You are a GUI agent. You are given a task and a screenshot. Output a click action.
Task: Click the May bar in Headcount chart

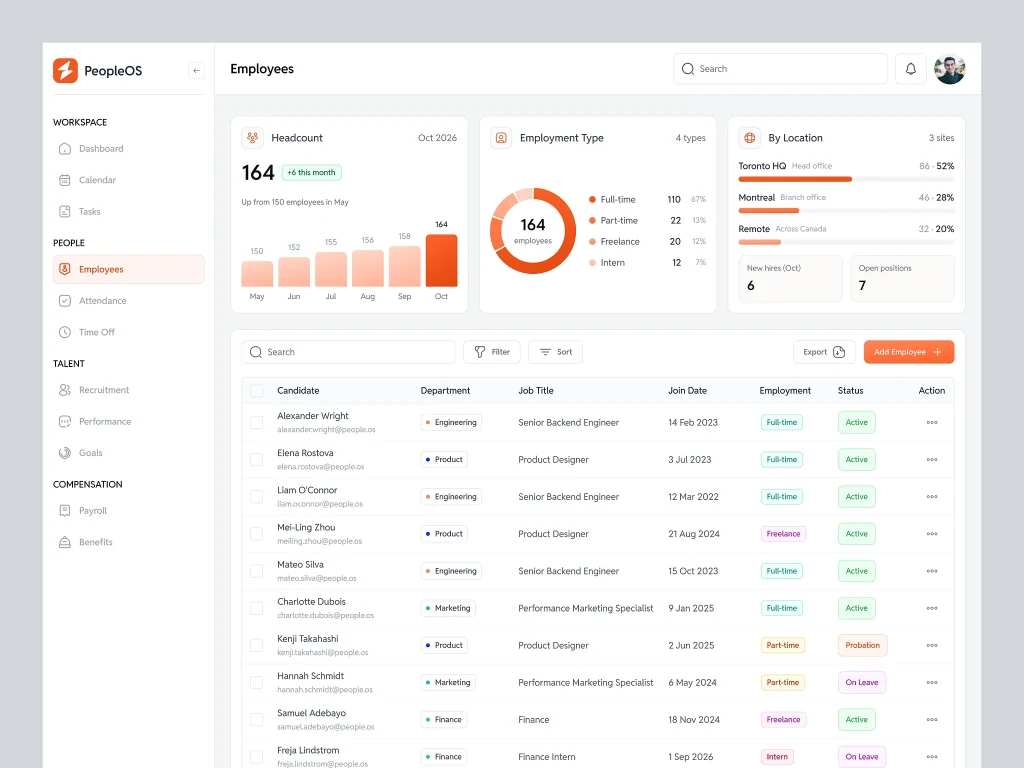[x=257, y=274]
